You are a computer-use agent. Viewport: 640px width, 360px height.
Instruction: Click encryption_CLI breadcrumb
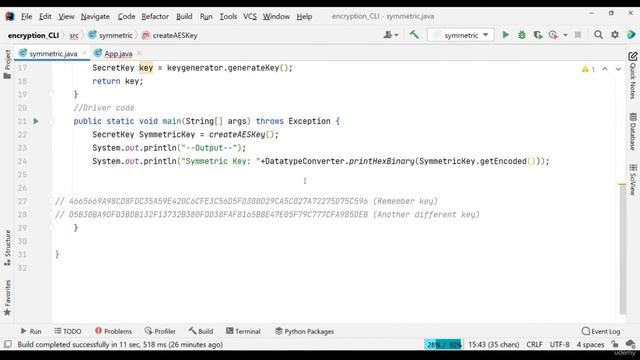point(33,36)
